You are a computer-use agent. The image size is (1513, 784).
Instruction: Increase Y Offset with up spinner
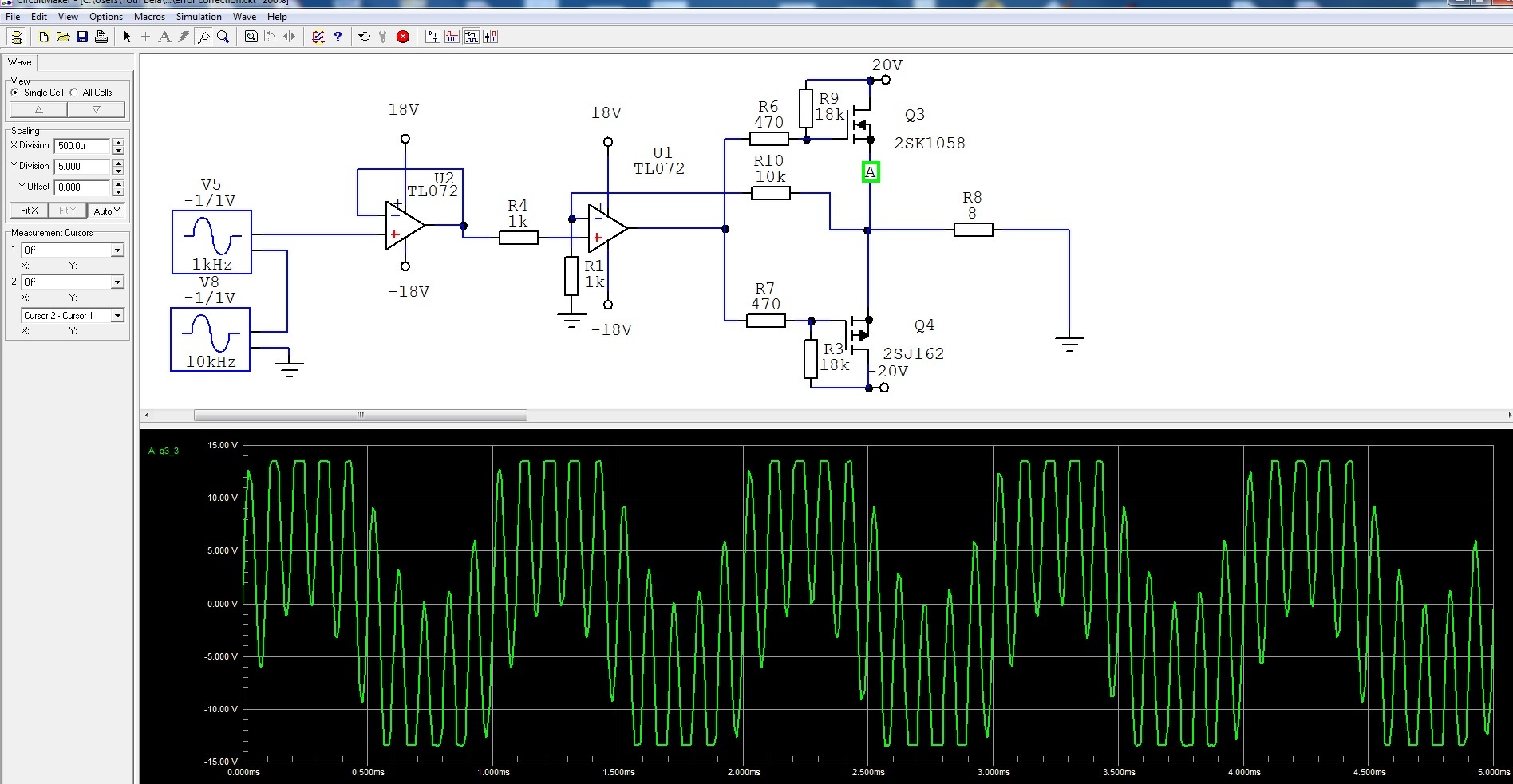pyautogui.click(x=119, y=183)
